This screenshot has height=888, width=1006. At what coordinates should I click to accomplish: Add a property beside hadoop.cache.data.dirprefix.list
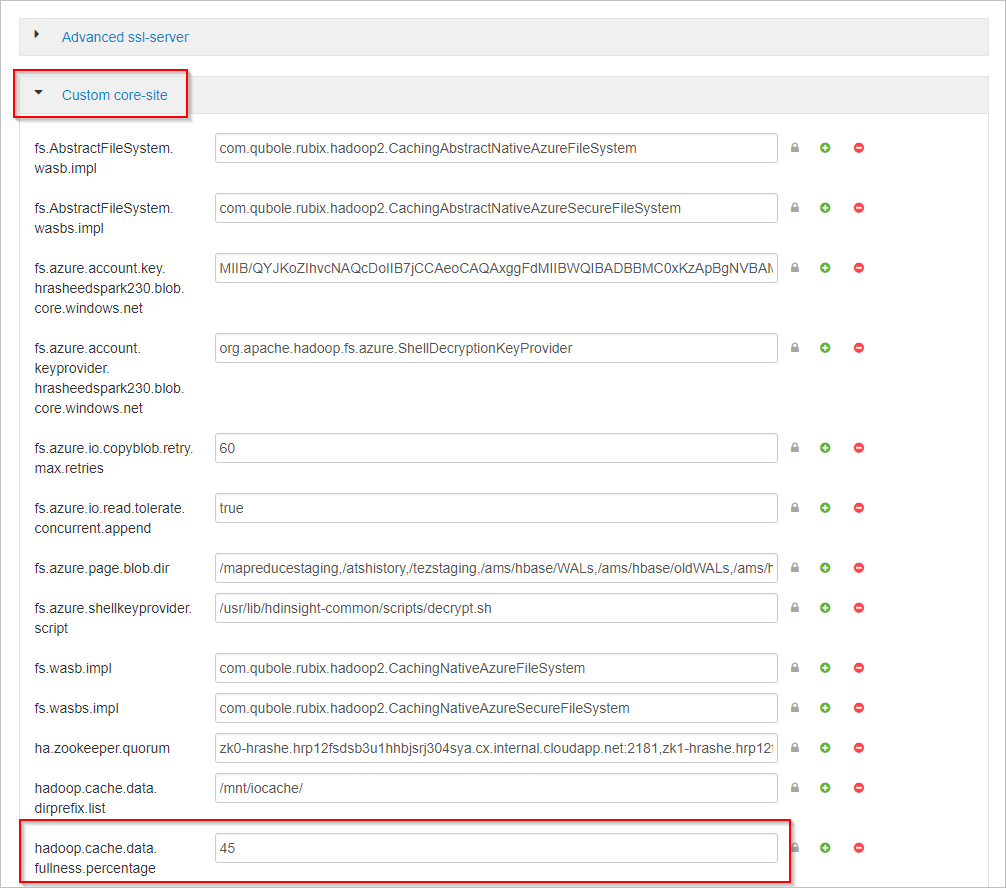(824, 787)
